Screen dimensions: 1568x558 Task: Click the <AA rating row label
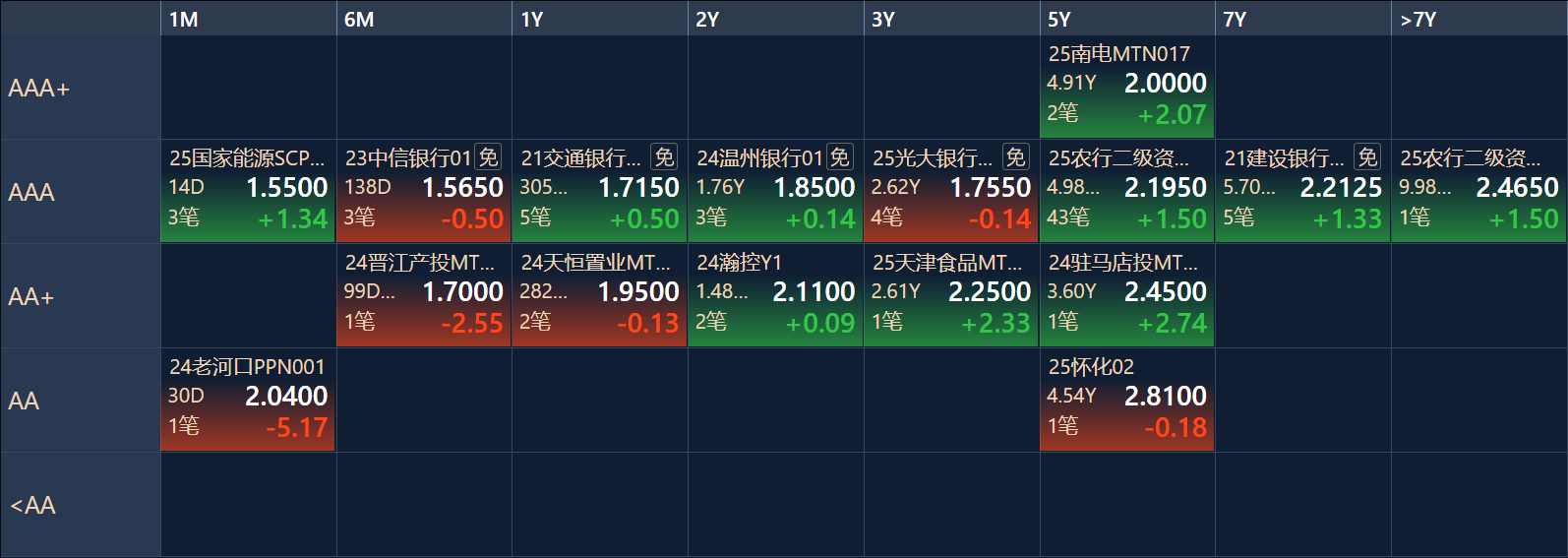33,506
